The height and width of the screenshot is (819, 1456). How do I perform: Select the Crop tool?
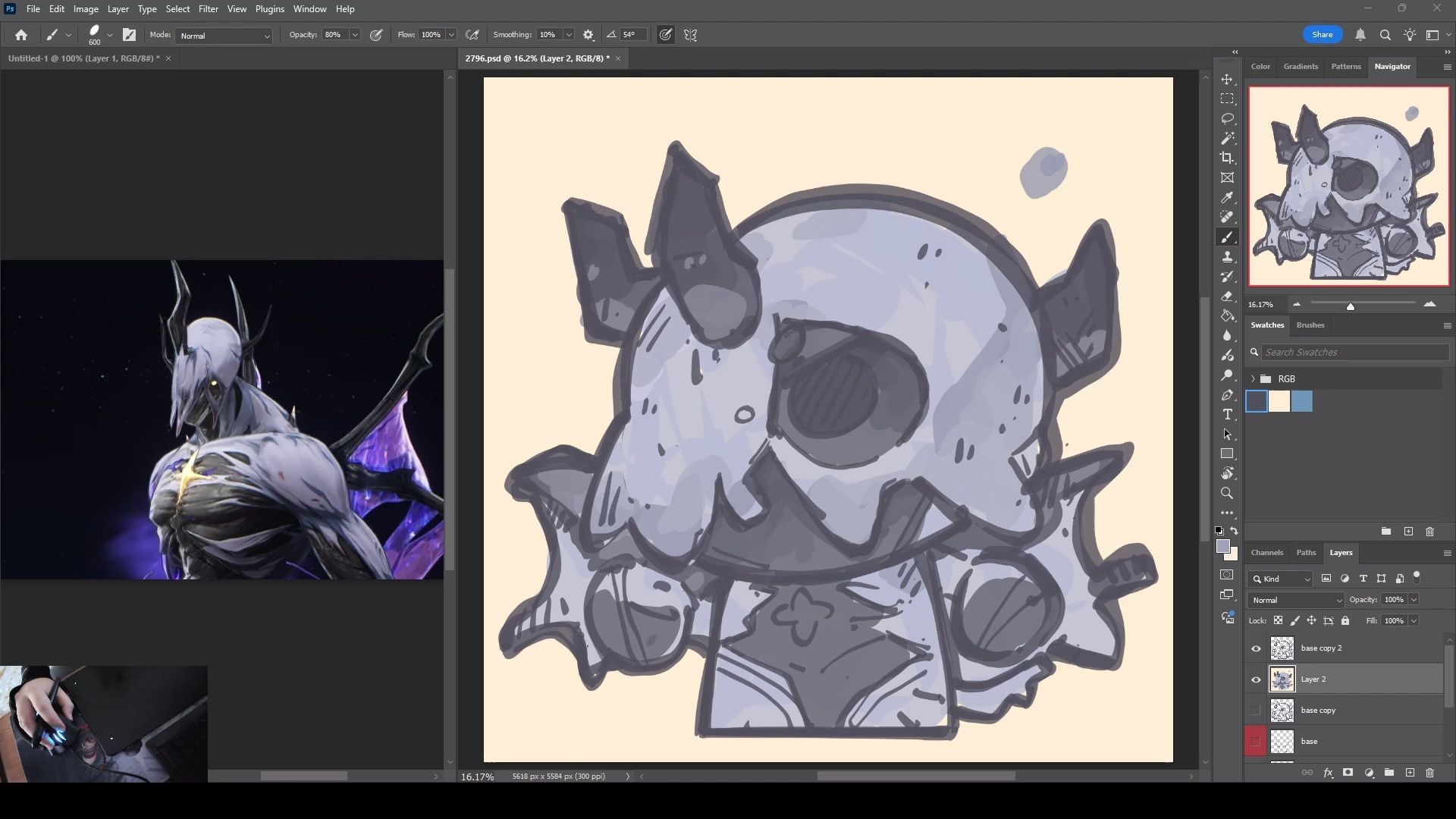coord(1227,158)
